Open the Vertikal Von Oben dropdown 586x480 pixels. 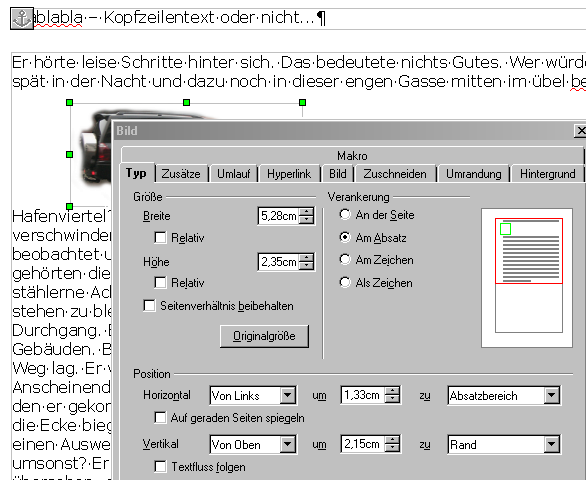coord(288,444)
